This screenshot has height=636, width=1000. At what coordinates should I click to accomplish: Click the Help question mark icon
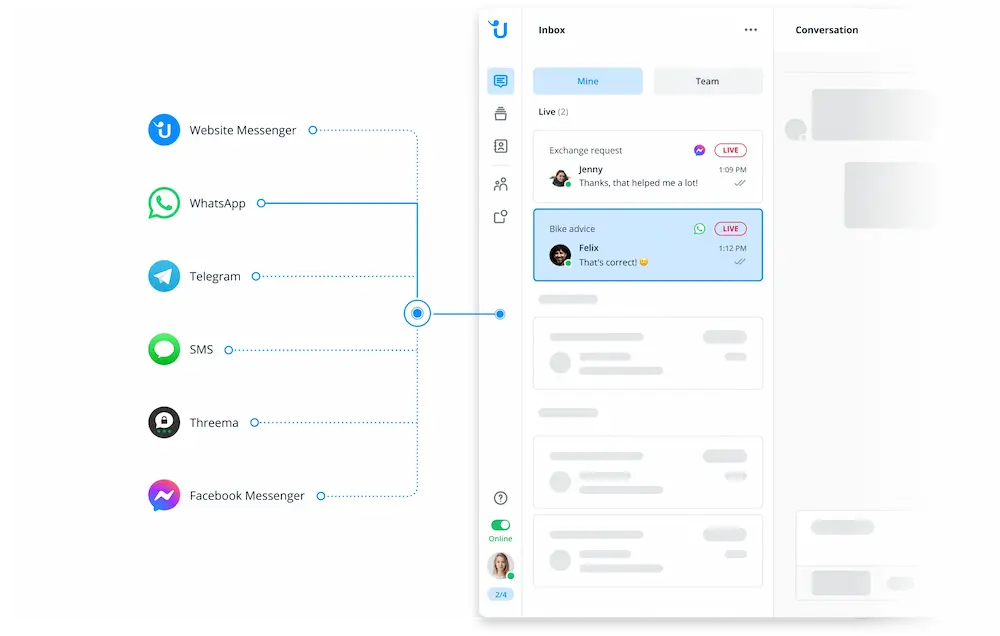coord(500,497)
